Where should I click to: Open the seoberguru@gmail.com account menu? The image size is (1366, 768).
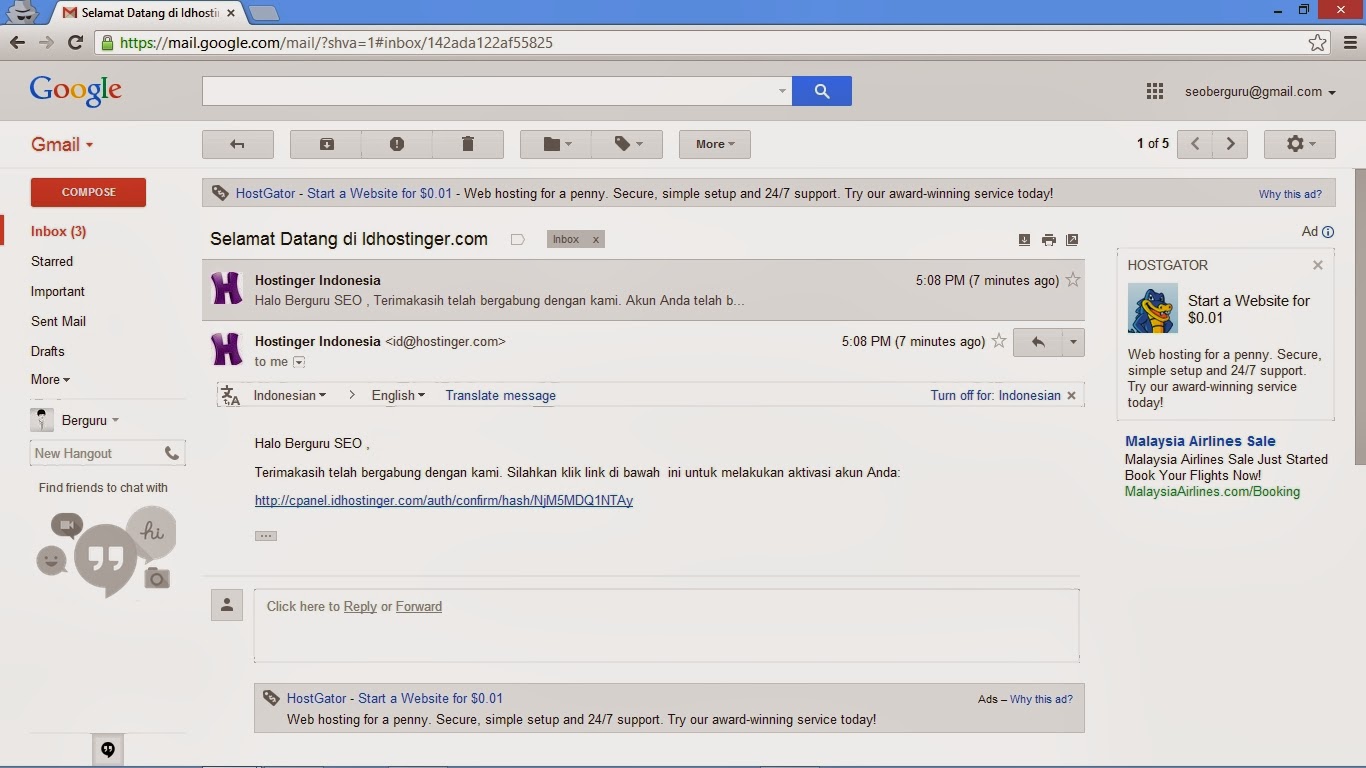tap(1260, 91)
